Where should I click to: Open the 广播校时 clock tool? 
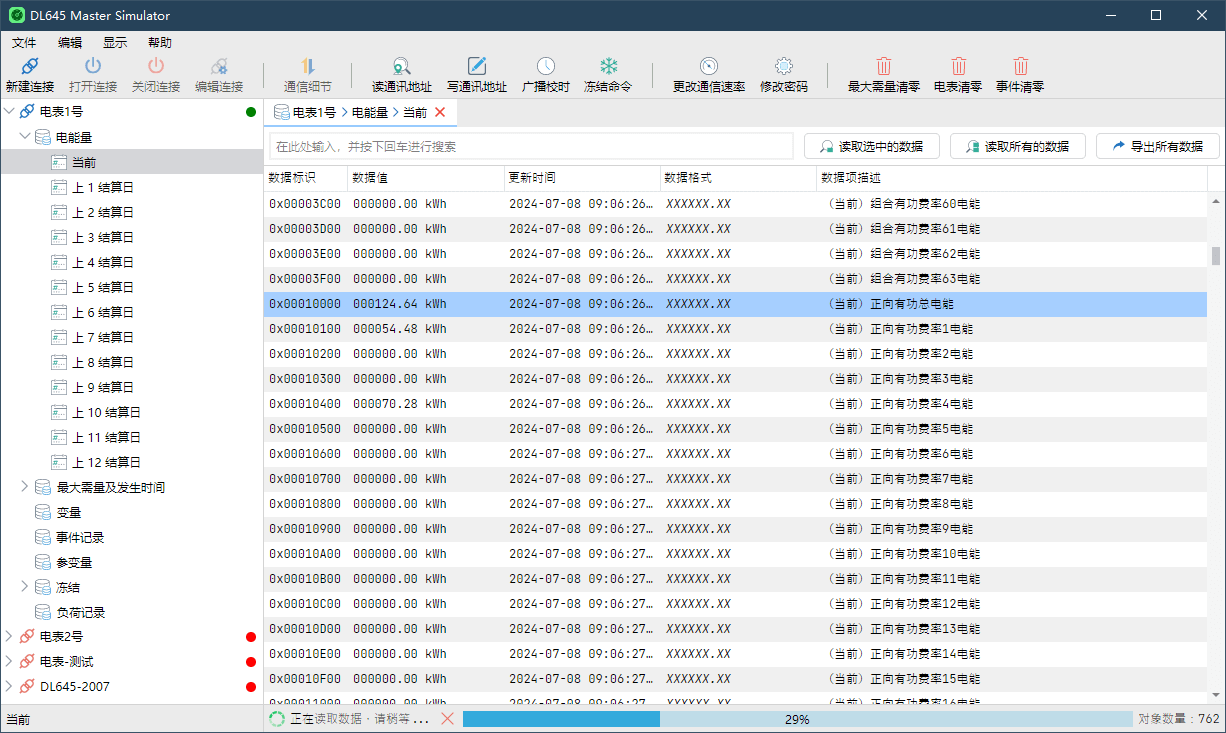click(545, 67)
